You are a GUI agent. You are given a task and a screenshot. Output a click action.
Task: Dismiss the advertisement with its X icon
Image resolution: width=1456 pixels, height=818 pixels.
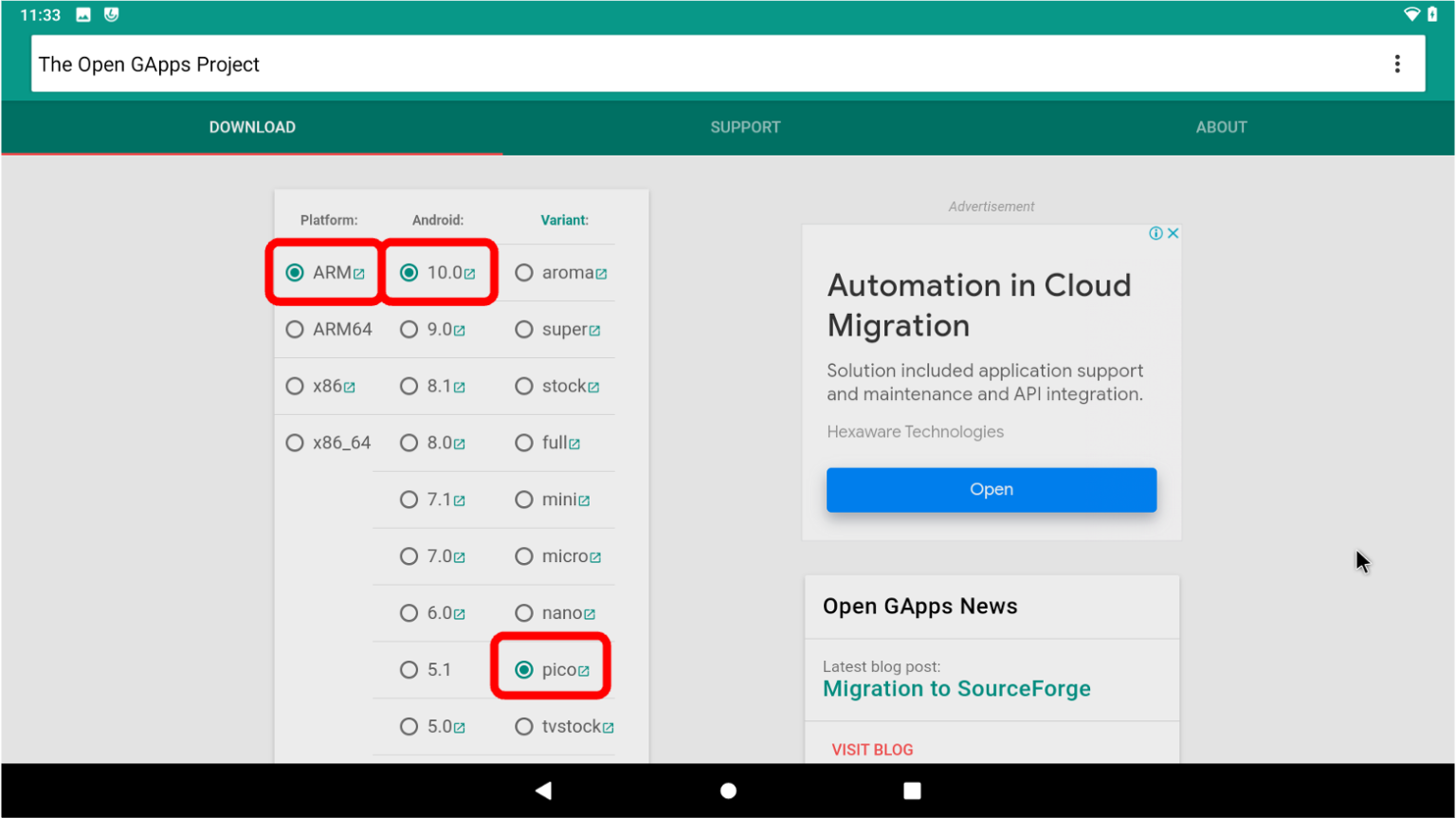click(x=1174, y=232)
